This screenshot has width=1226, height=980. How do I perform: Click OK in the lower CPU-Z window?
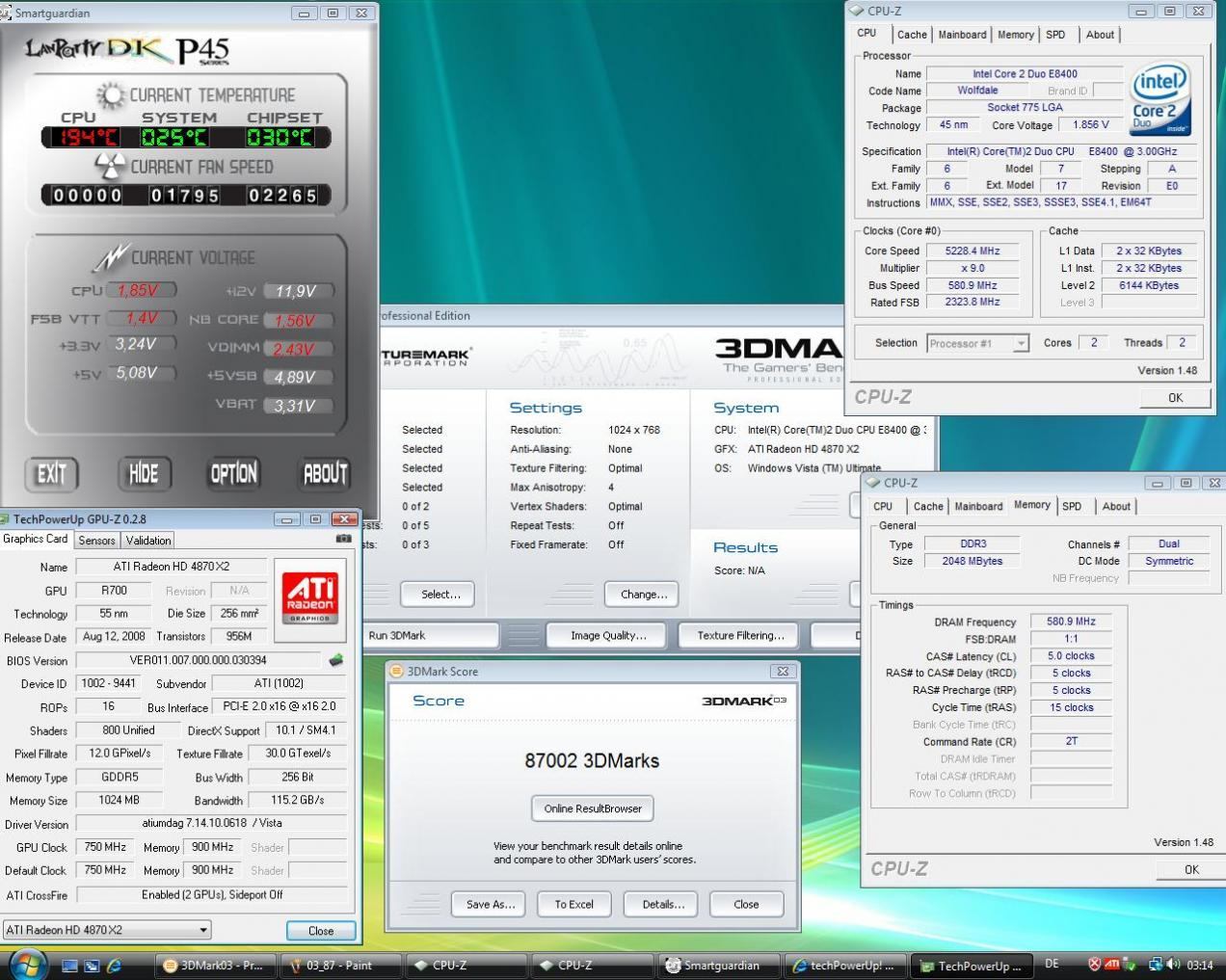pos(1191,869)
